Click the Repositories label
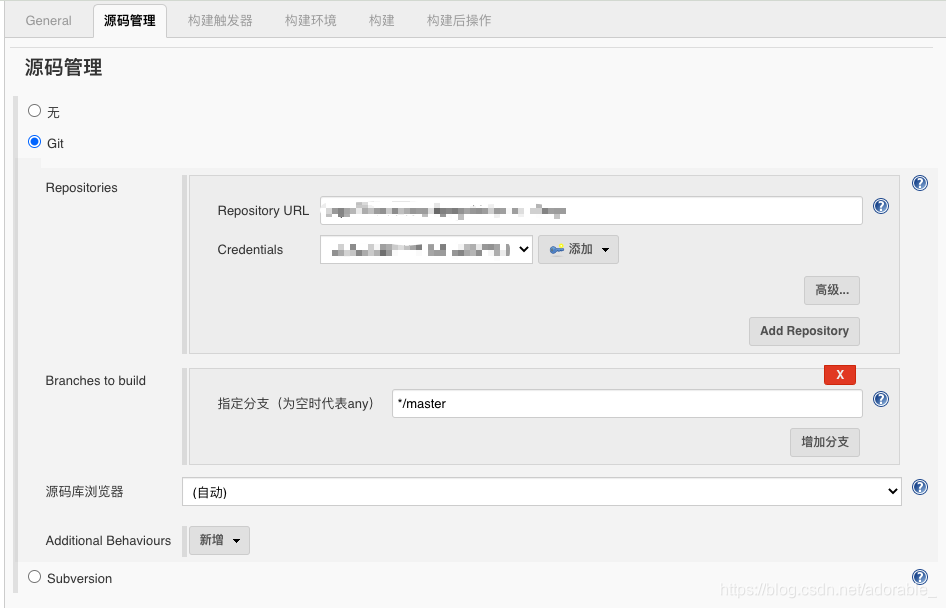Viewport: 946px width, 608px height. pos(81,188)
